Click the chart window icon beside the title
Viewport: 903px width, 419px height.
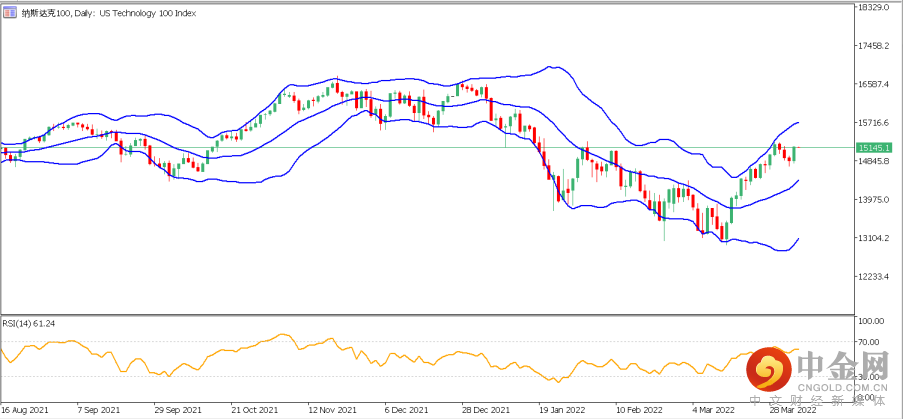pyautogui.click(x=10, y=14)
